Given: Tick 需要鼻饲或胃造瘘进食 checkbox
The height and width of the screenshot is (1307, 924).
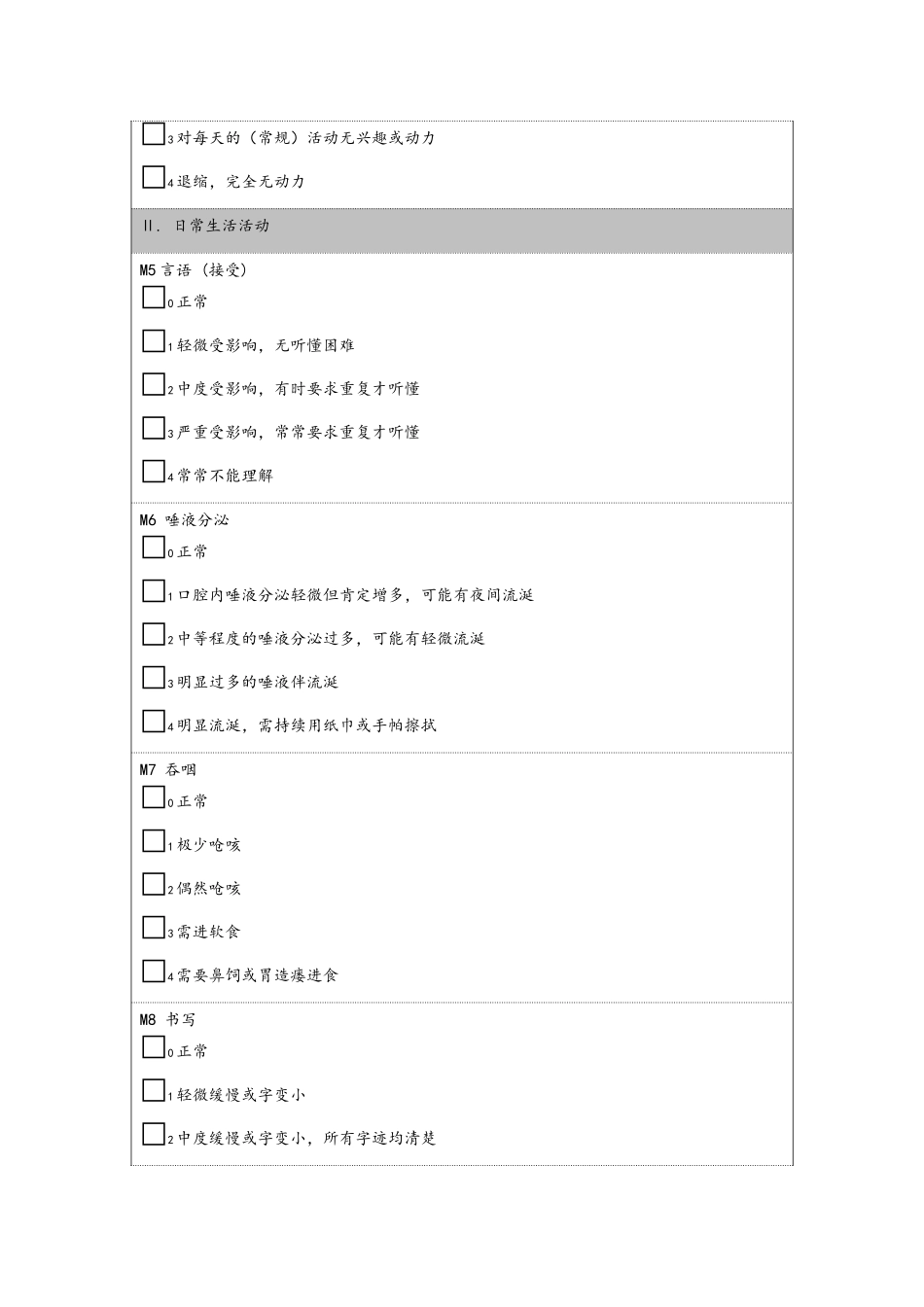Looking at the screenshot, I should click(x=153, y=971).
